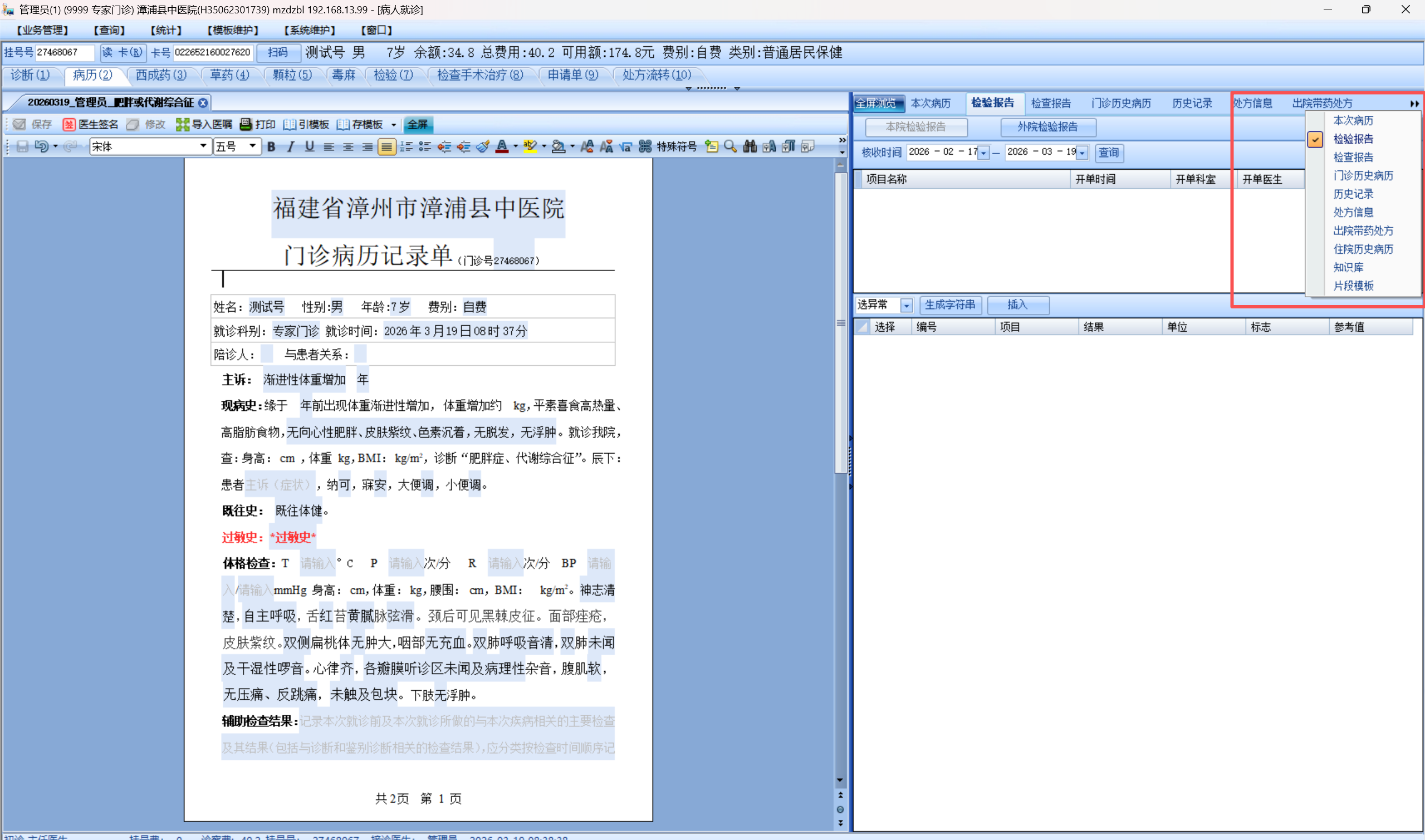Click the magnifier search icon in editor toolbar

coord(731,146)
